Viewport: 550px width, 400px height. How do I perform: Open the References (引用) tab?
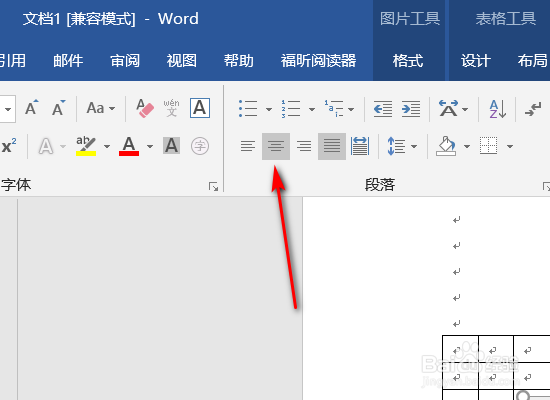[13, 61]
